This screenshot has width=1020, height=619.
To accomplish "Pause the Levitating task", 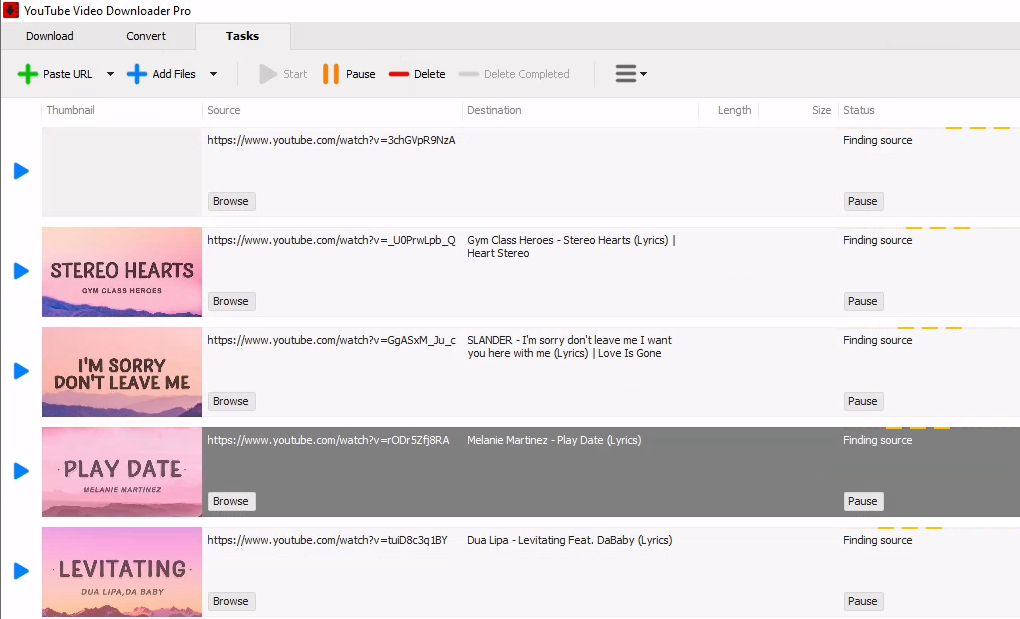I will [863, 602].
